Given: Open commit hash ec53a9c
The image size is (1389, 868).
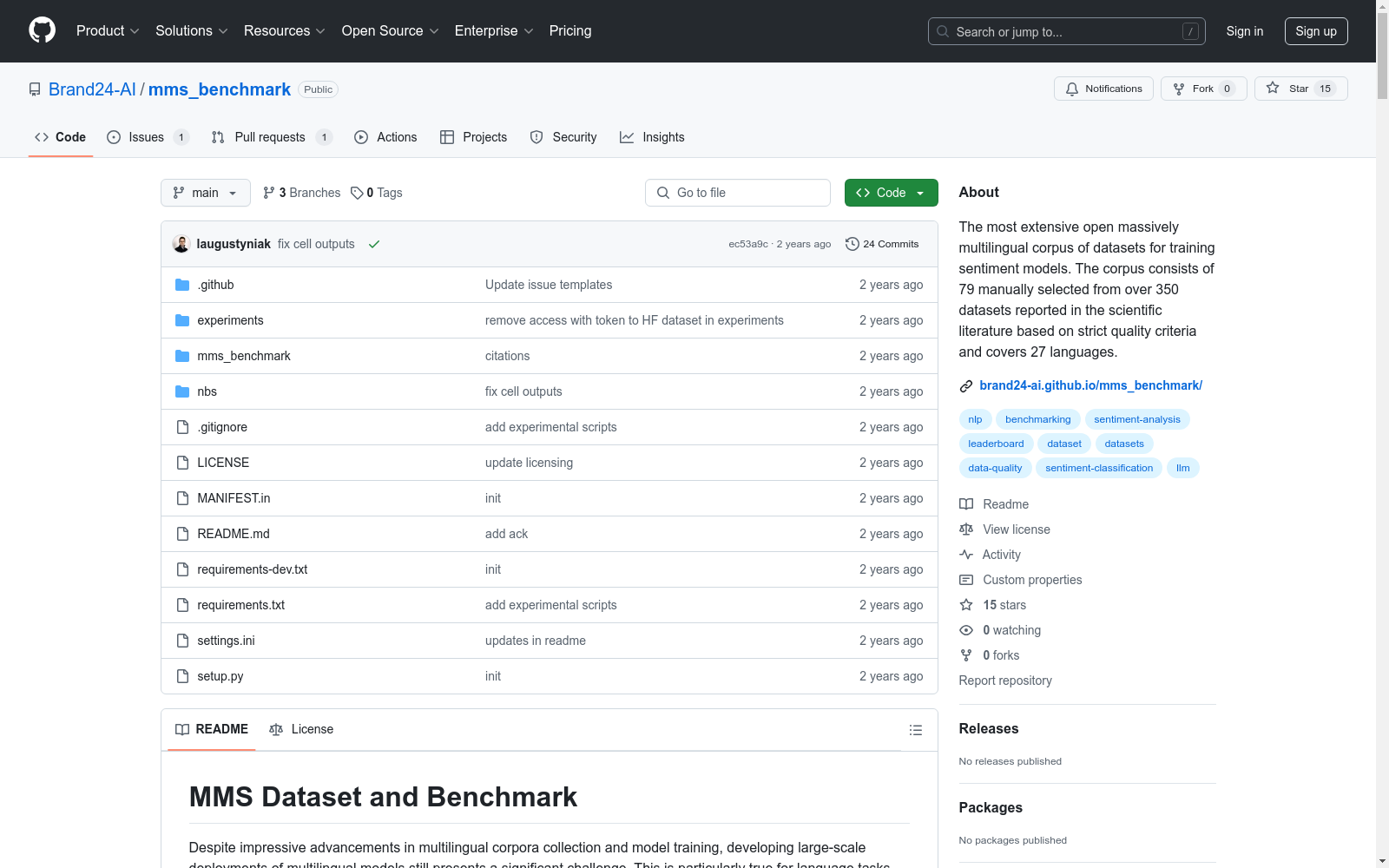Looking at the screenshot, I should tap(748, 244).
